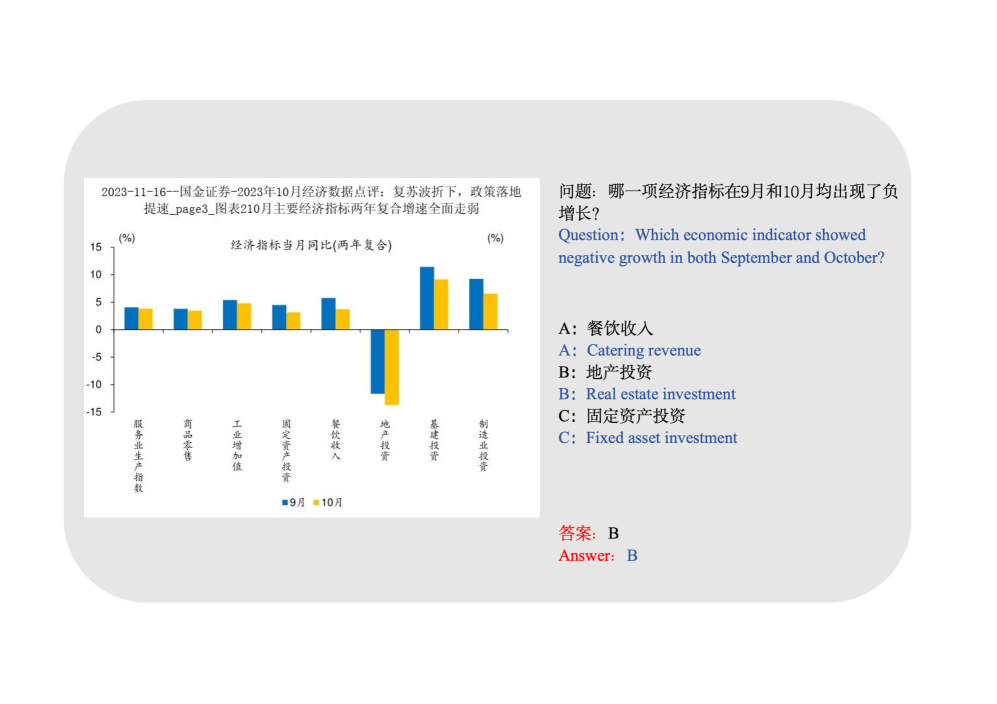
Task: Select the 地产投资 negative blue September bar
Action: [378, 361]
